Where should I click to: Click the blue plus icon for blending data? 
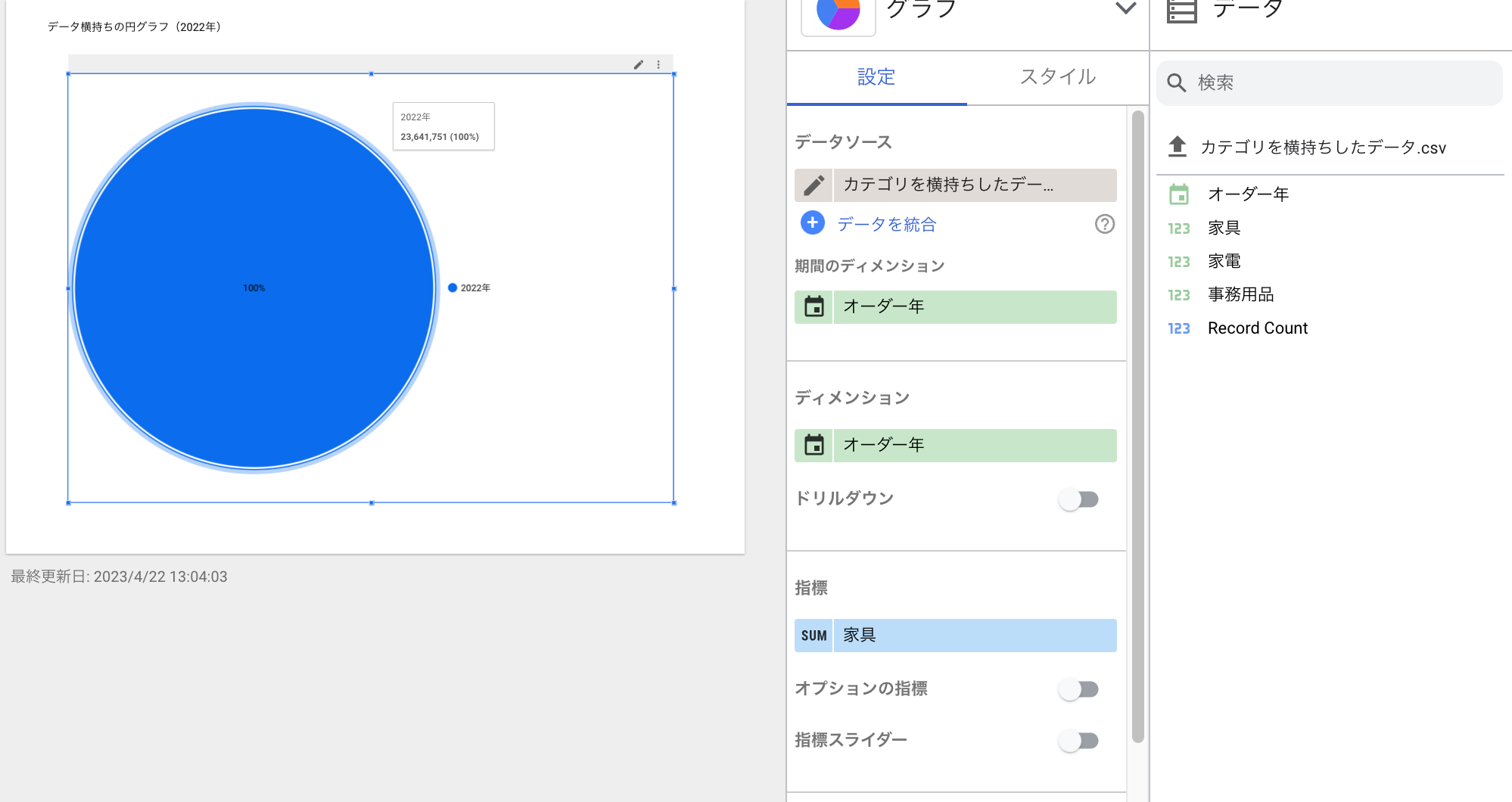(x=813, y=223)
